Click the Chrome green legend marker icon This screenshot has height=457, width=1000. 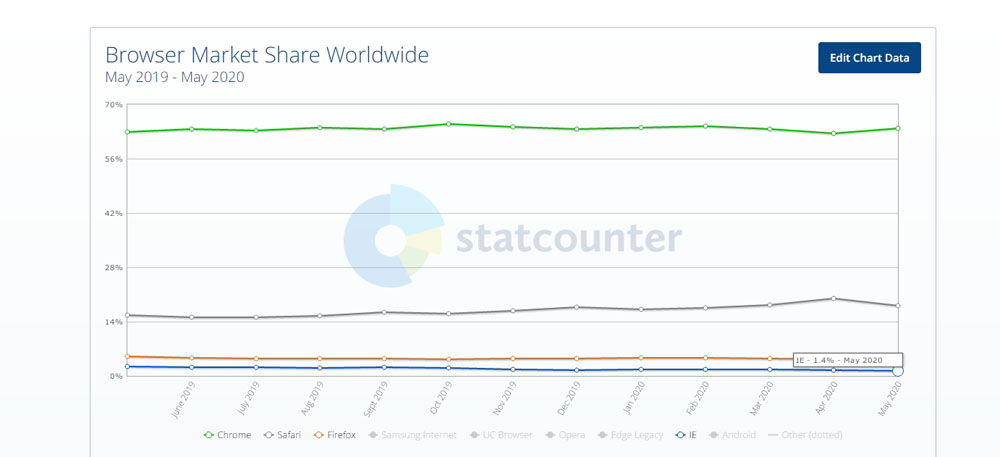[x=208, y=435]
